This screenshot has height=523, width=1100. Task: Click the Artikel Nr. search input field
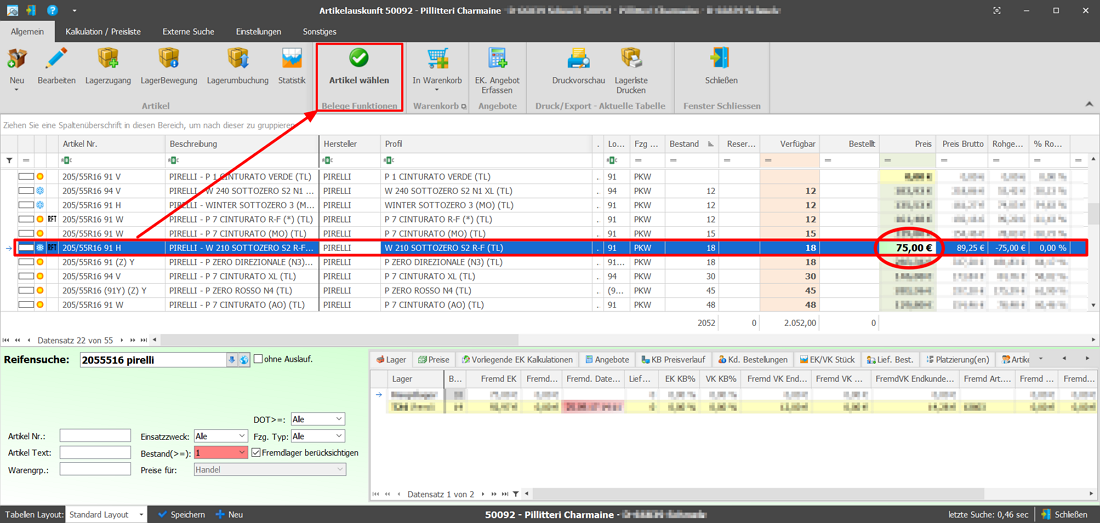coord(95,436)
